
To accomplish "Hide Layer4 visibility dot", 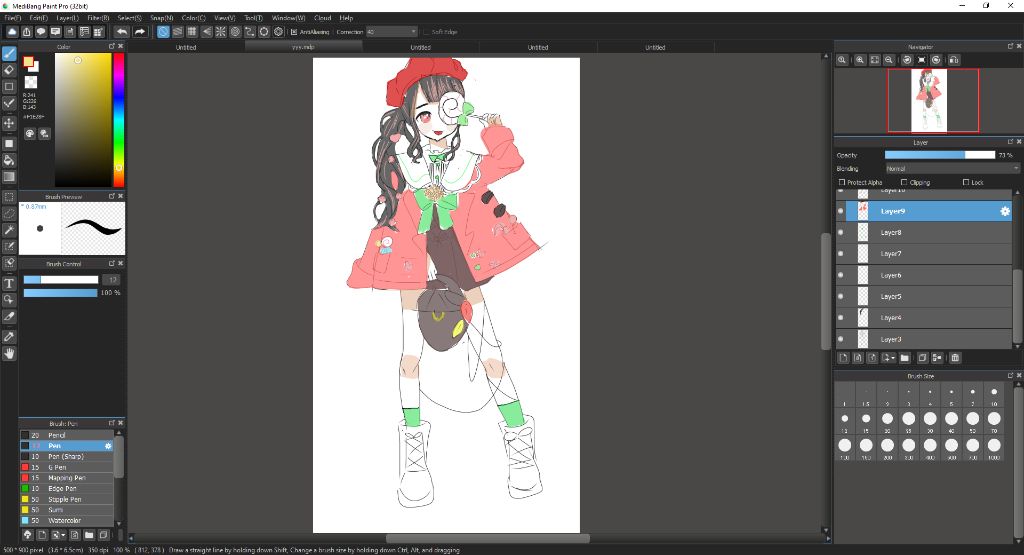I will pyautogui.click(x=841, y=318).
